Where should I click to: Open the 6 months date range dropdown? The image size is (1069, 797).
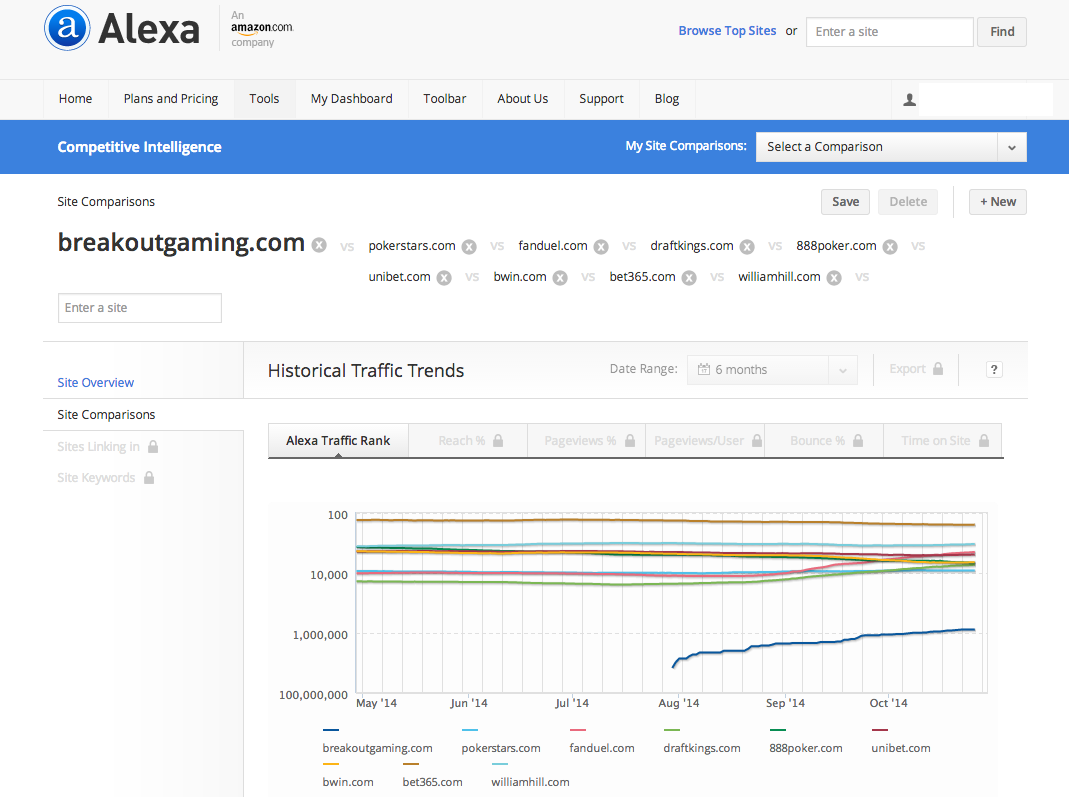(x=772, y=370)
